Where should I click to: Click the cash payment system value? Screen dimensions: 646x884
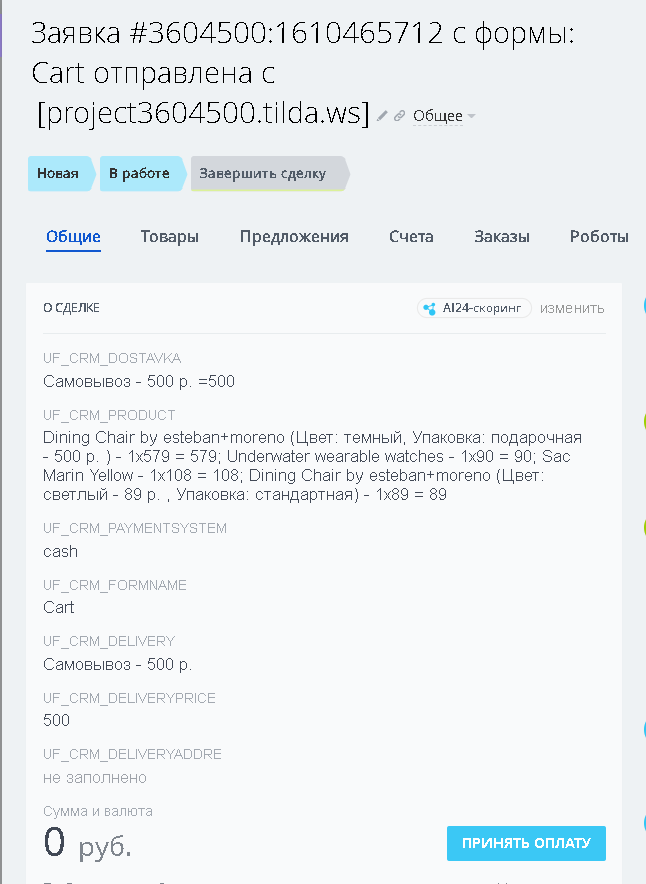[x=60, y=551]
